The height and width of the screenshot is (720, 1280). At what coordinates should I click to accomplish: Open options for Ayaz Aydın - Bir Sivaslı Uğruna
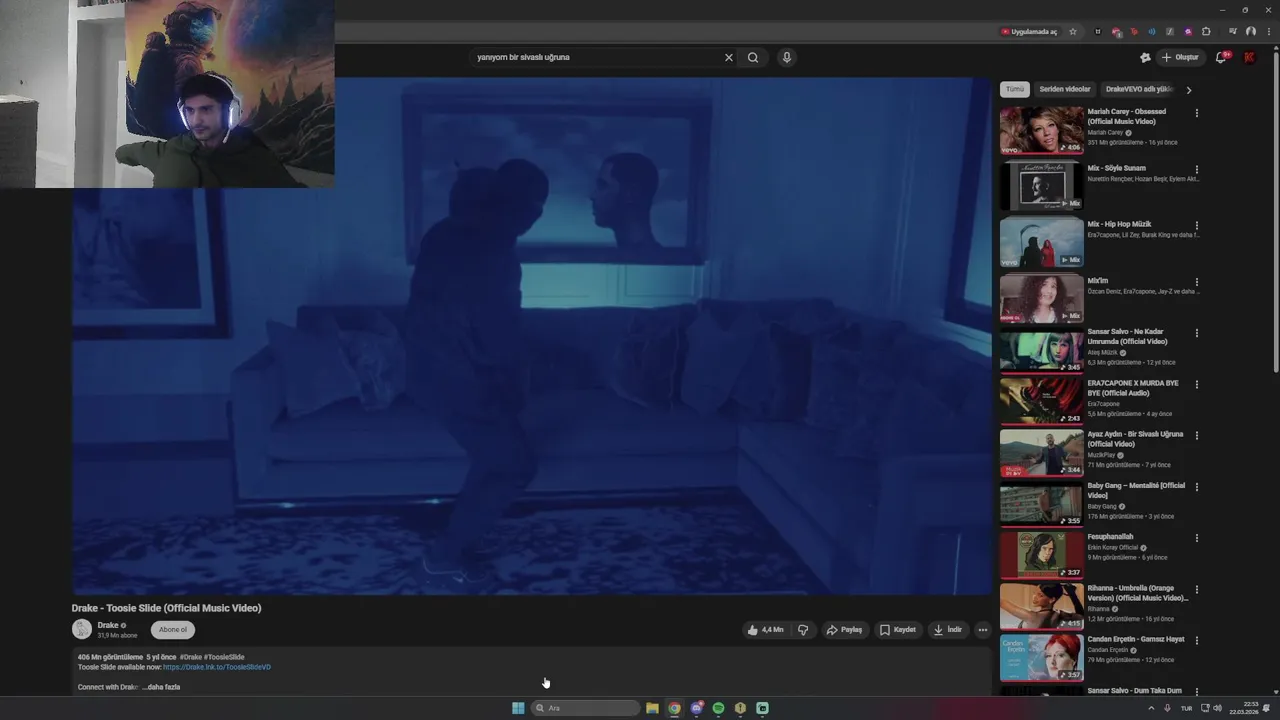click(1196, 436)
